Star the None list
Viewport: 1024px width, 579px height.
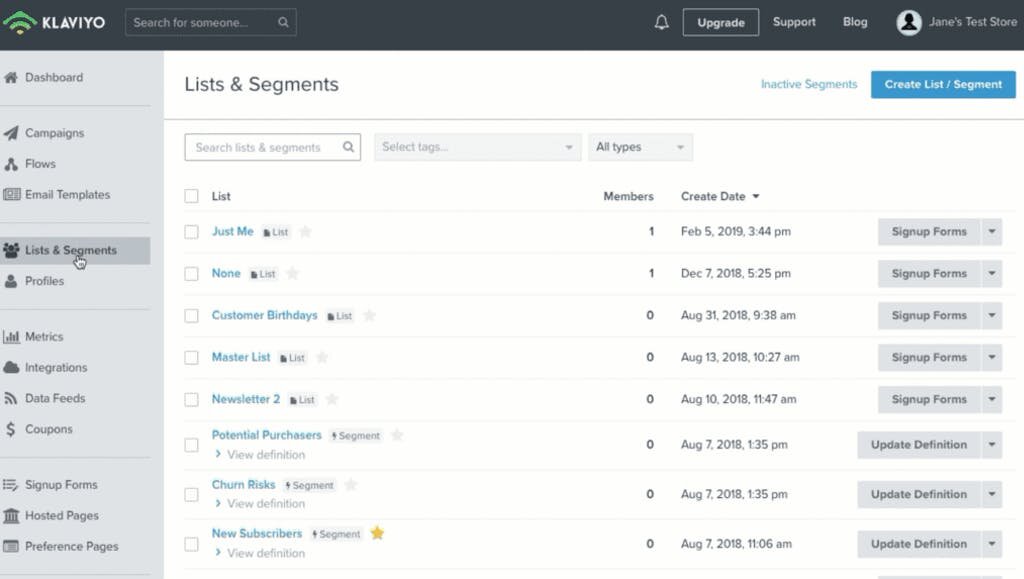293,273
